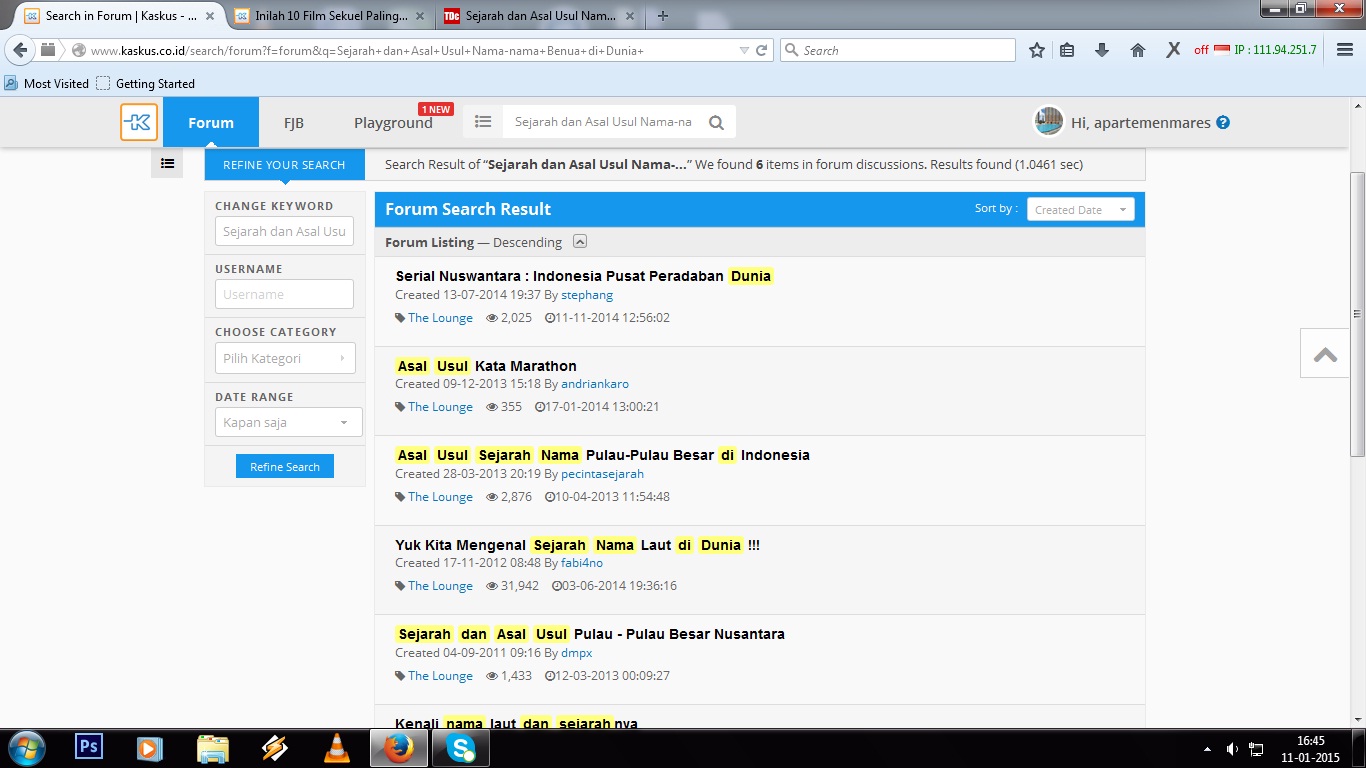
Task: Open the downloads arrow icon
Action: pyautogui.click(x=1102, y=50)
